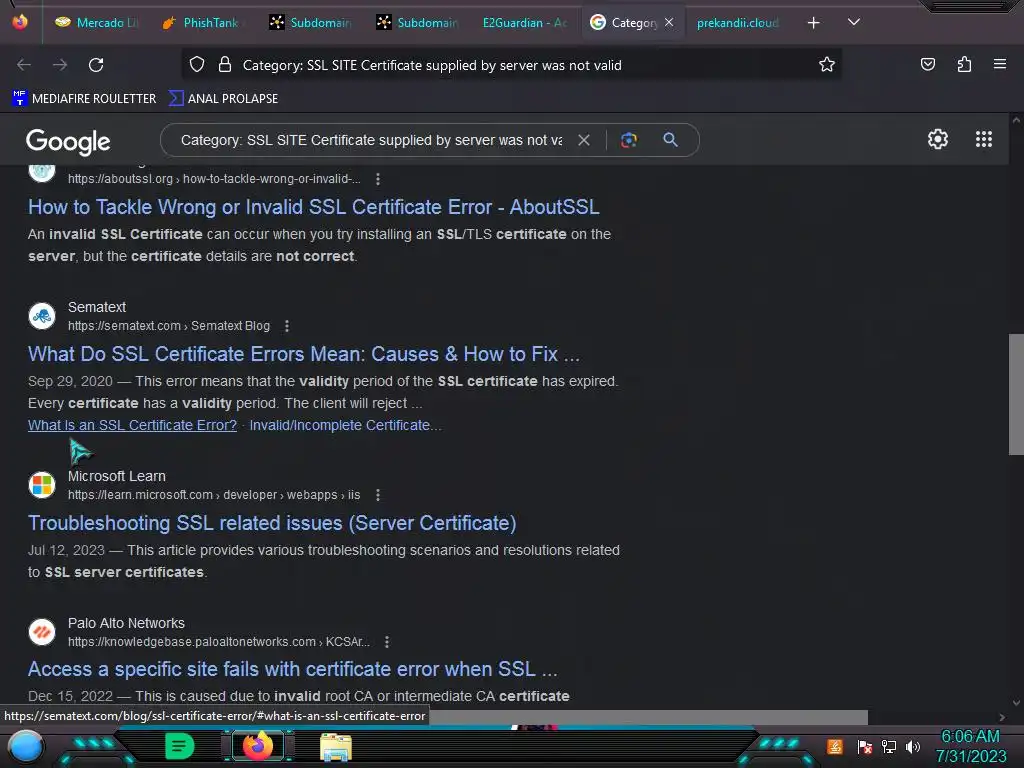The image size is (1024, 768).
Task: Go to the Google home logo
Action: pos(68,141)
